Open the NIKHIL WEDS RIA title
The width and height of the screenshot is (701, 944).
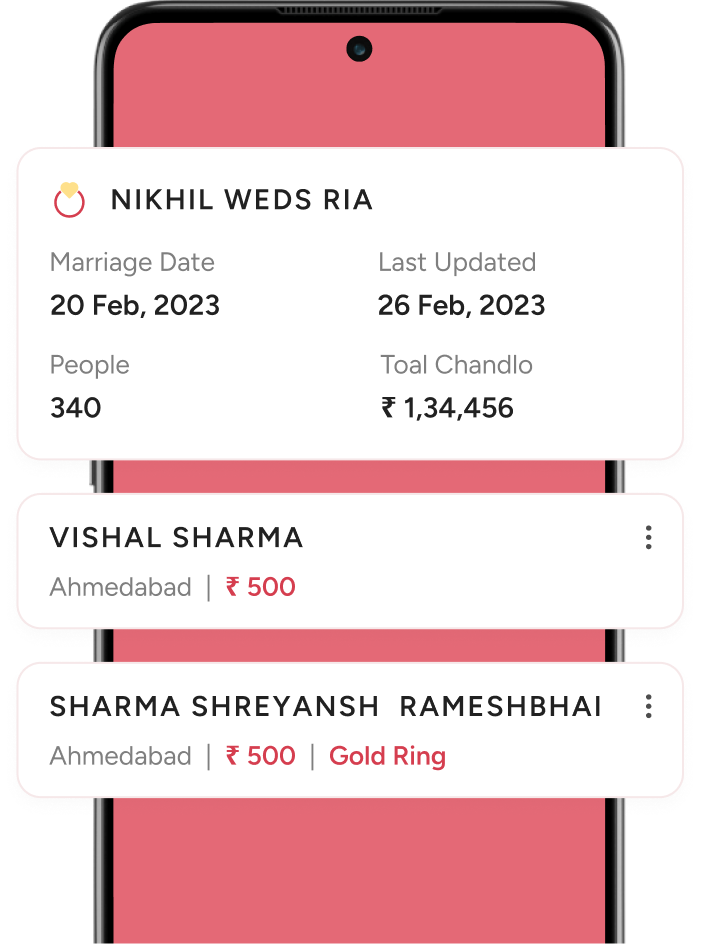click(241, 200)
